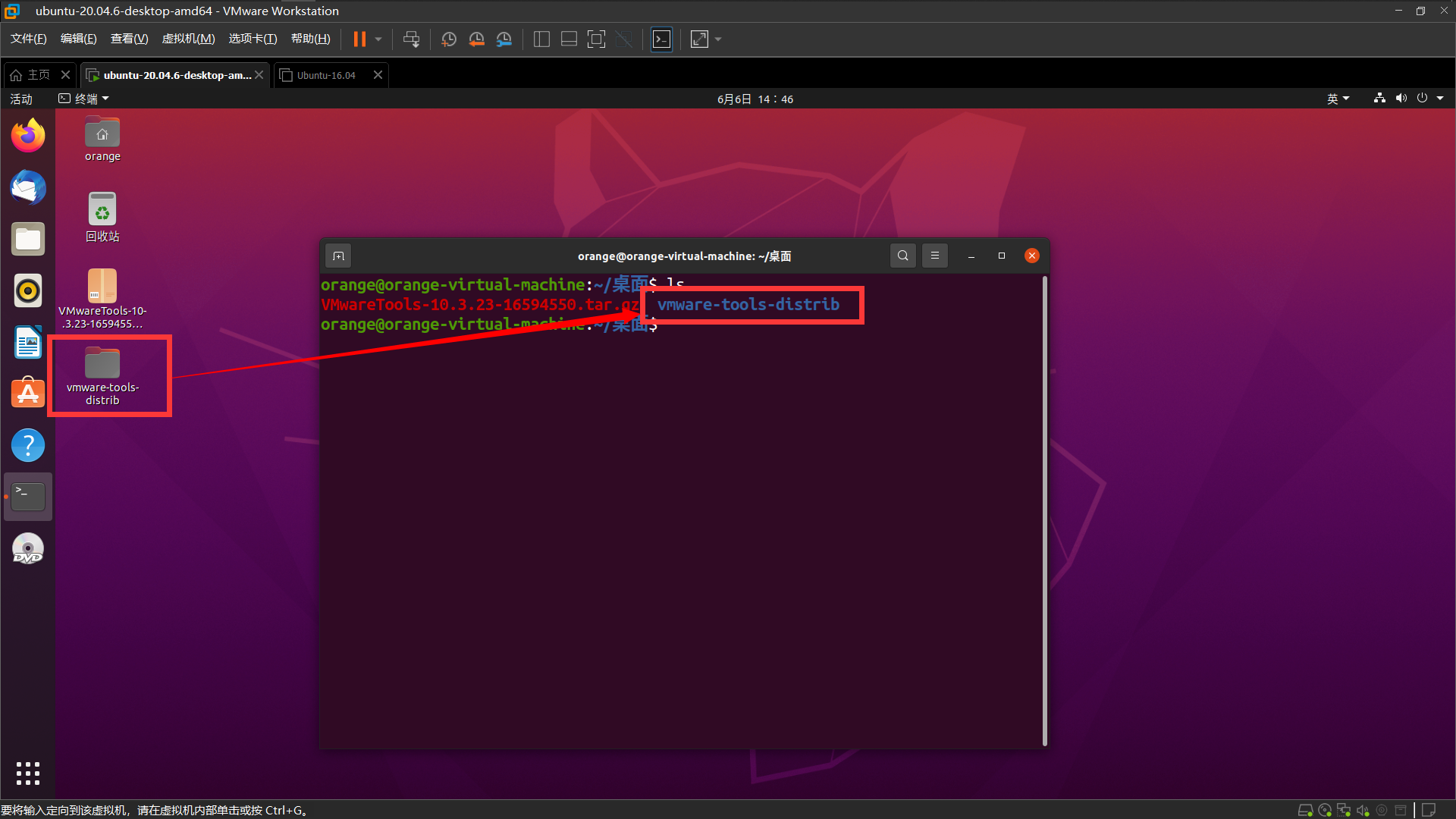Toggle the sidebar library view

pos(541,39)
